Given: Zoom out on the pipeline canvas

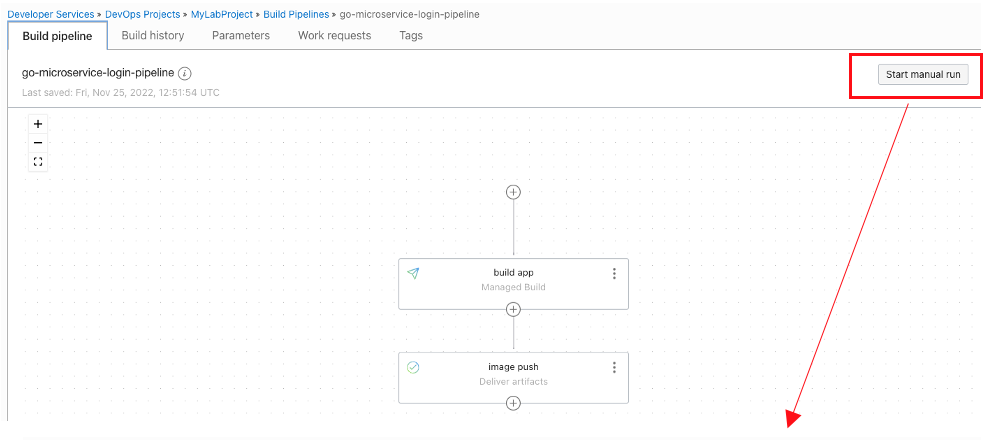Looking at the screenshot, I should 38,143.
